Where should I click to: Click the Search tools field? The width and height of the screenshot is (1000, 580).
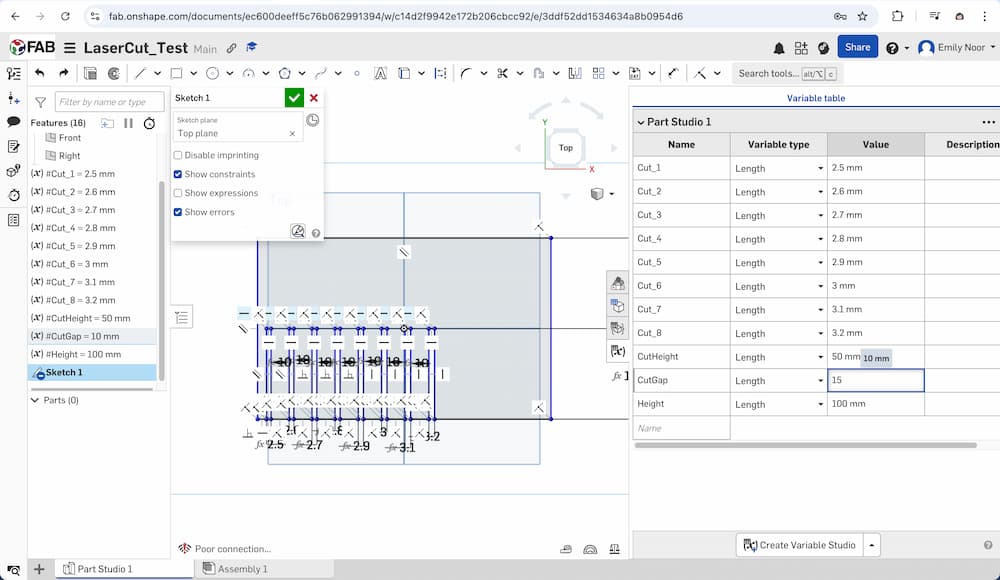pos(786,73)
